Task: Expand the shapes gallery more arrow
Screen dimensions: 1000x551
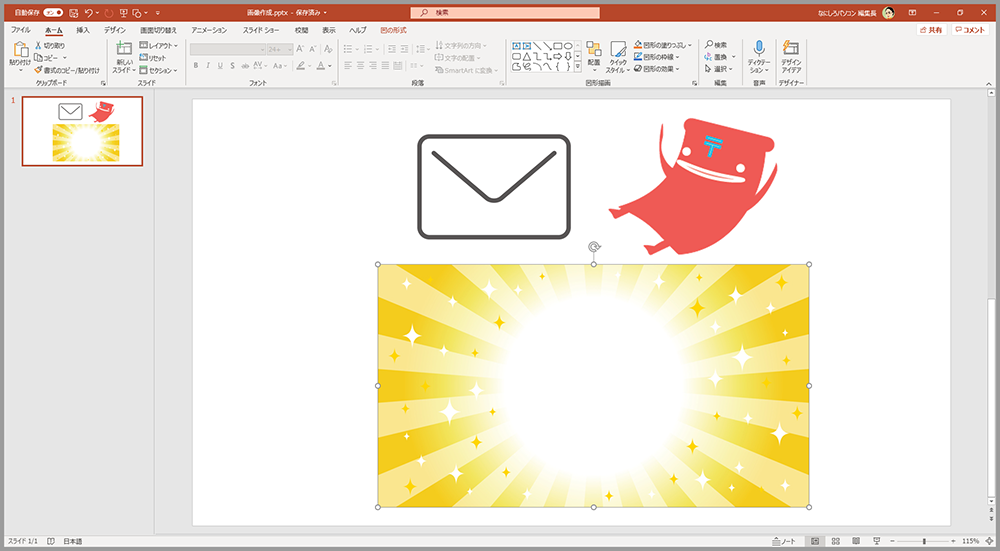Action: [578, 66]
